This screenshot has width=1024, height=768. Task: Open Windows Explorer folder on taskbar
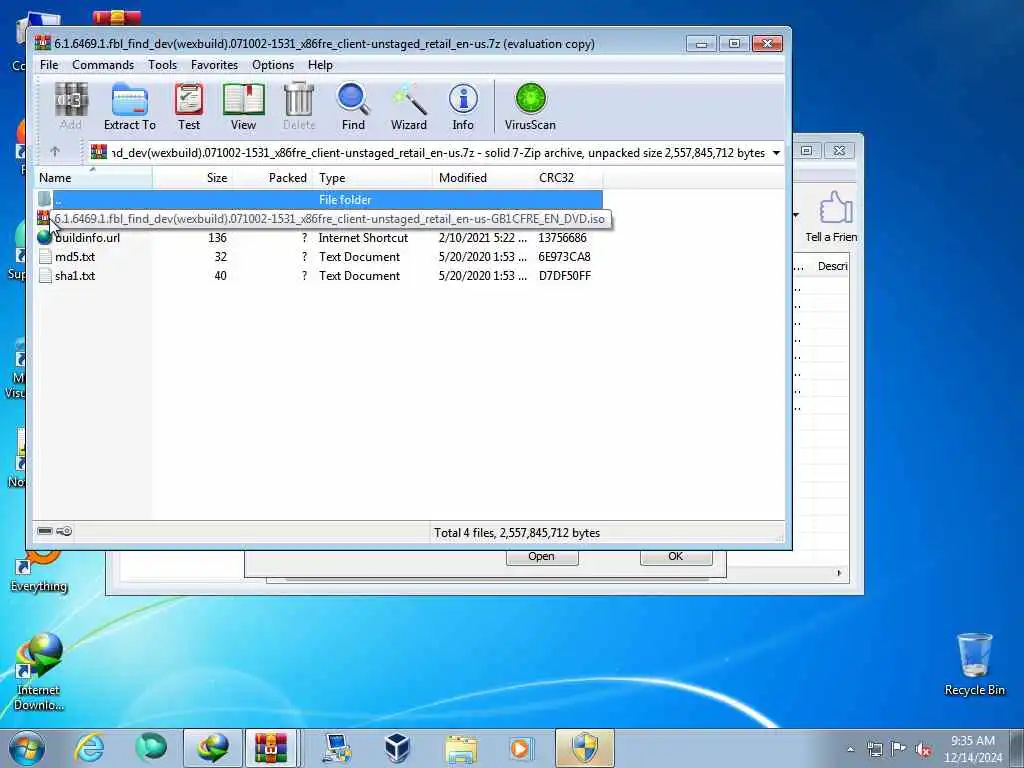pos(460,748)
